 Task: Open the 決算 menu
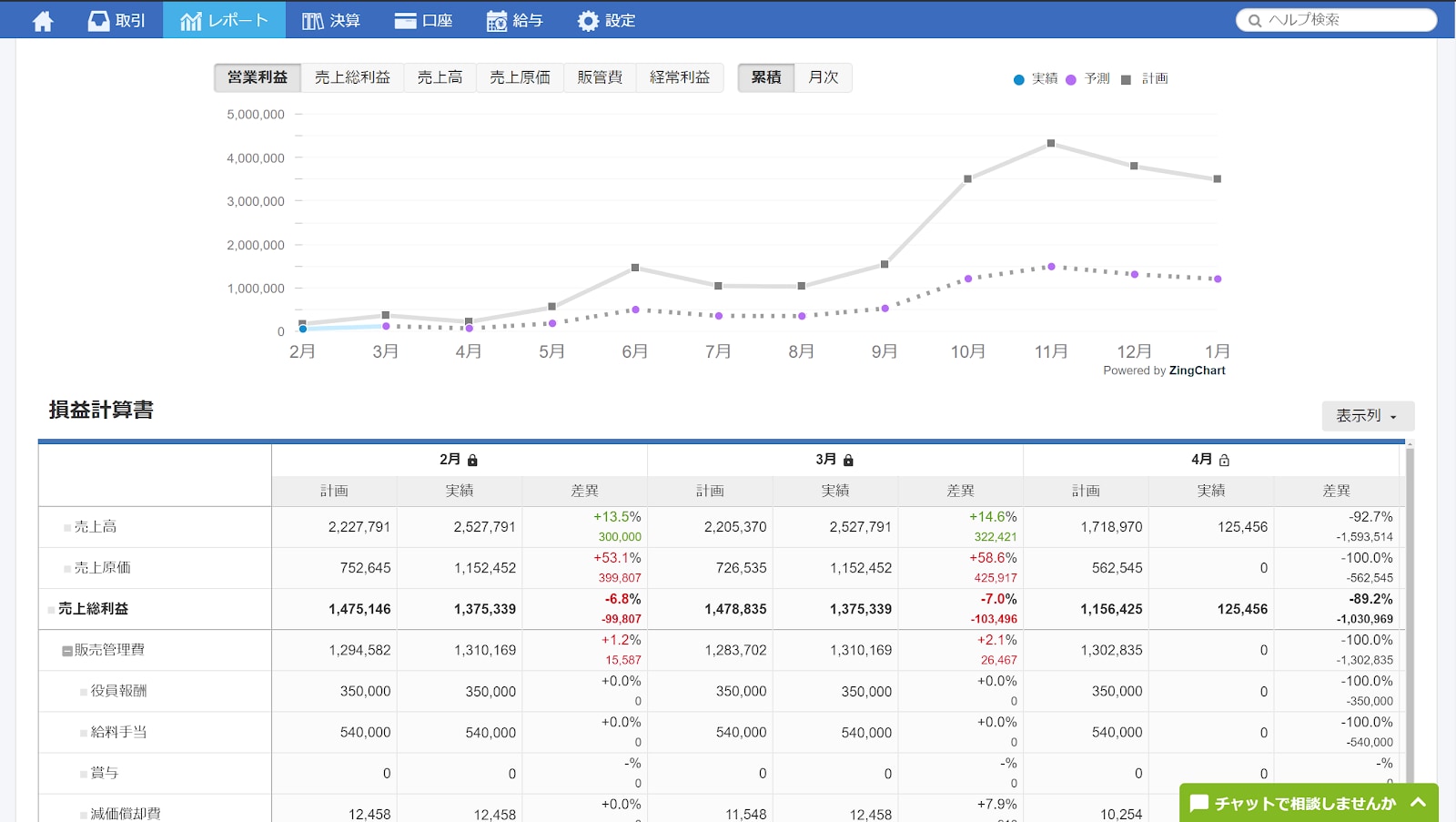(x=331, y=20)
